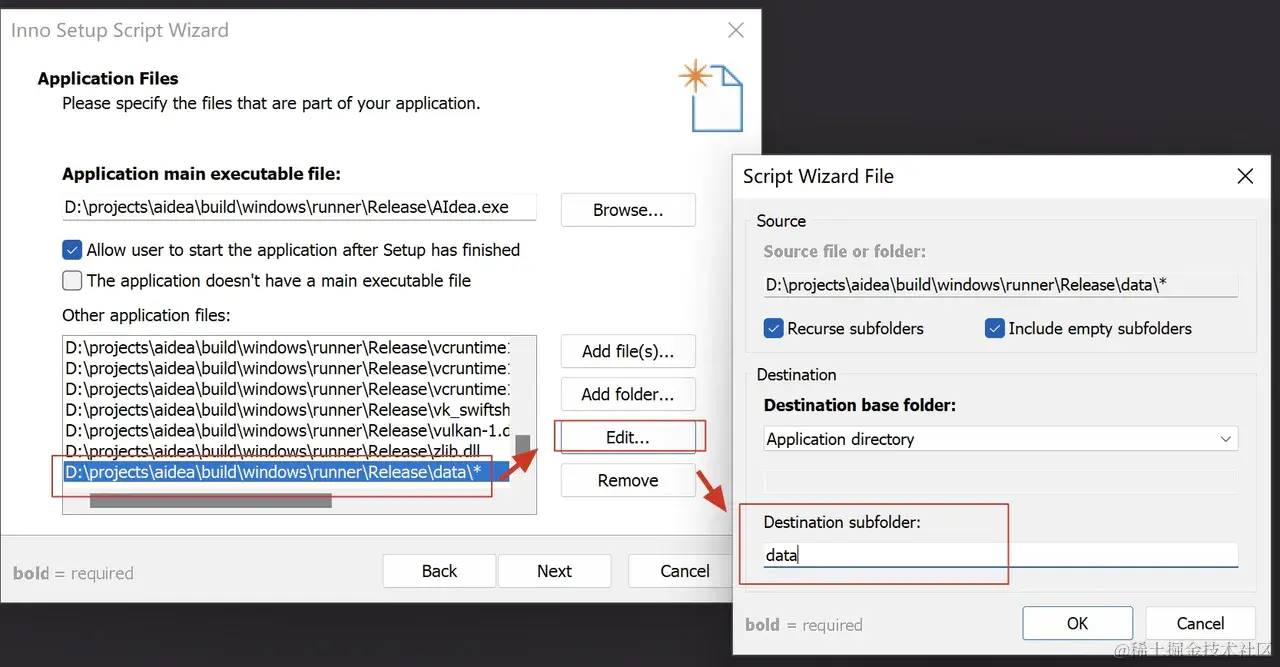Go Back to the previous wizard page
The width and height of the screenshot is (1280, 667).
click(438, 570)
